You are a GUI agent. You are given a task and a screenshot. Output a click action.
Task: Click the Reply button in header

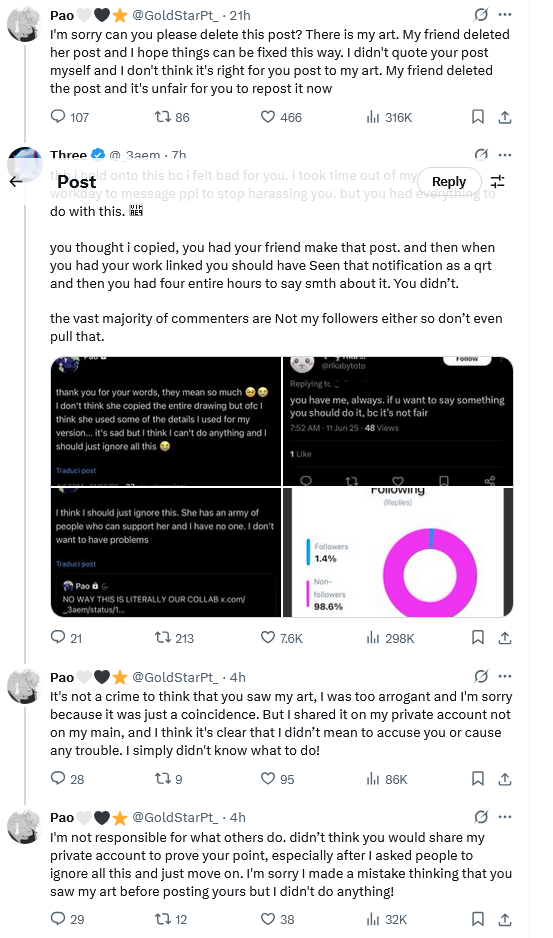(x=449, y=181)
